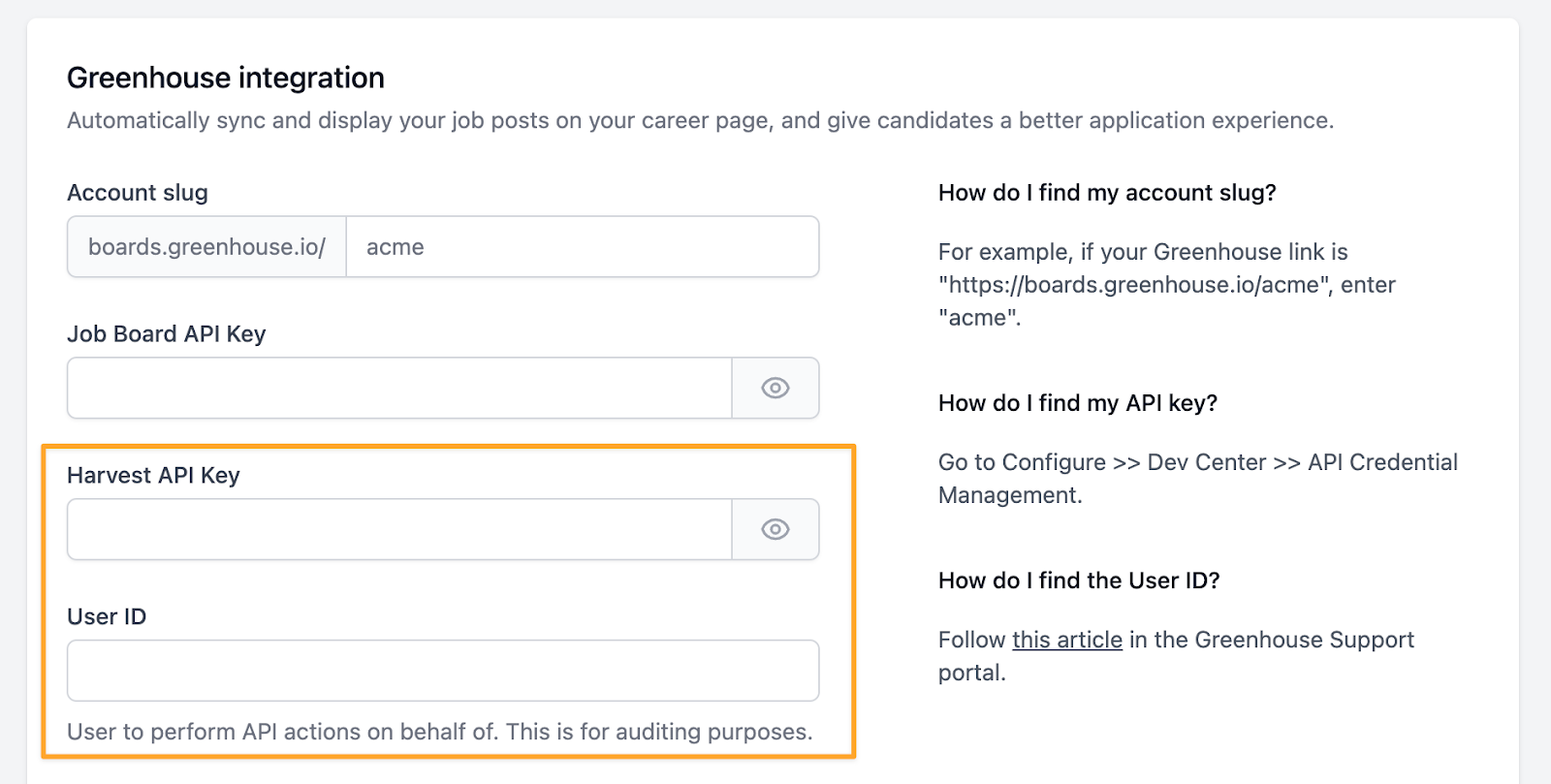The width and height of the screenshot is (1551, 784).
Task: Click the User ID auditing help text
Action: pos(440,732)
